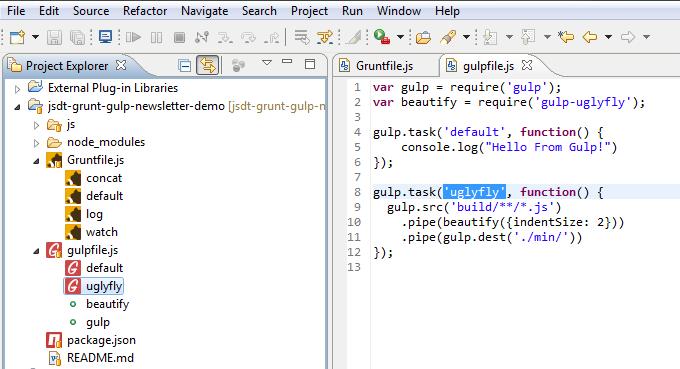The image size is (680, 369).
Task: Click the Suspend debug icon
Action: (157, 37)
